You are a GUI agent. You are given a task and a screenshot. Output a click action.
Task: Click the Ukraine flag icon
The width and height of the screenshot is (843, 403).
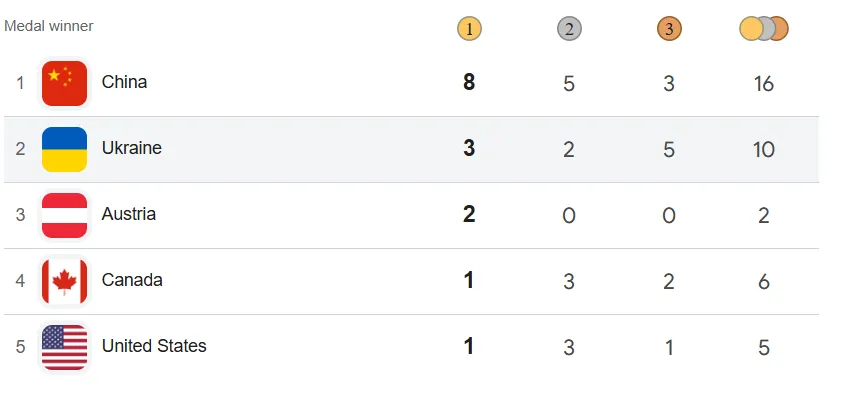tap(64, 149)
